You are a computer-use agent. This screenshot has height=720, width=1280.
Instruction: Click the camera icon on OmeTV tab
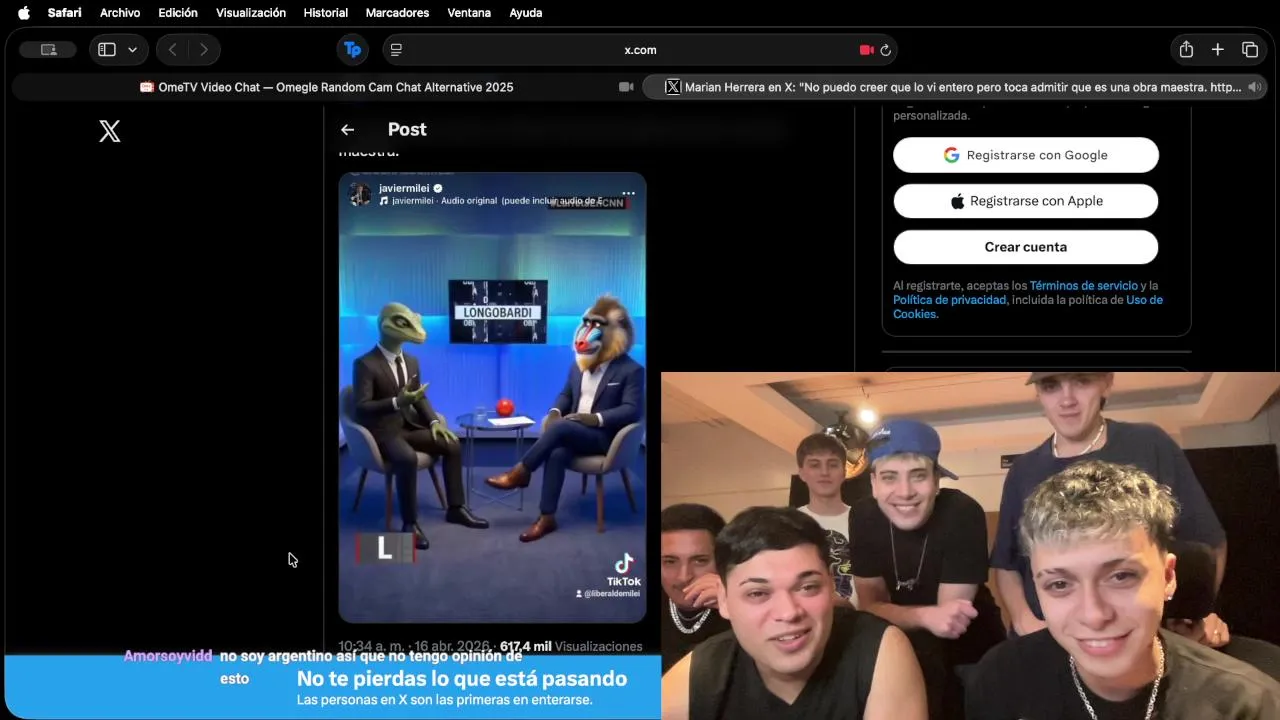tap(626, 87)
